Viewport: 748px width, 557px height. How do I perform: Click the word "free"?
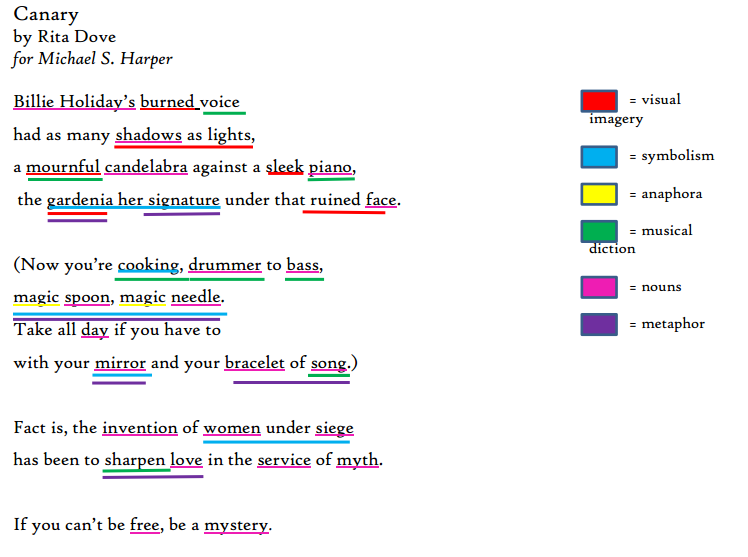(x=145, y=525)
